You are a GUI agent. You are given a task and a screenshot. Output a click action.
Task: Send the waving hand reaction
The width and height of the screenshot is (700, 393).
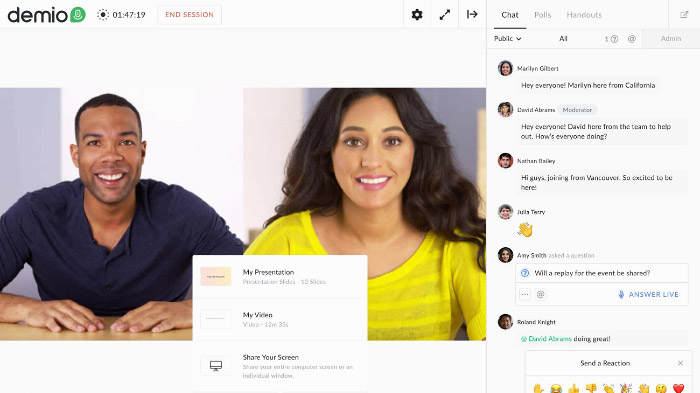coord(644,388)
